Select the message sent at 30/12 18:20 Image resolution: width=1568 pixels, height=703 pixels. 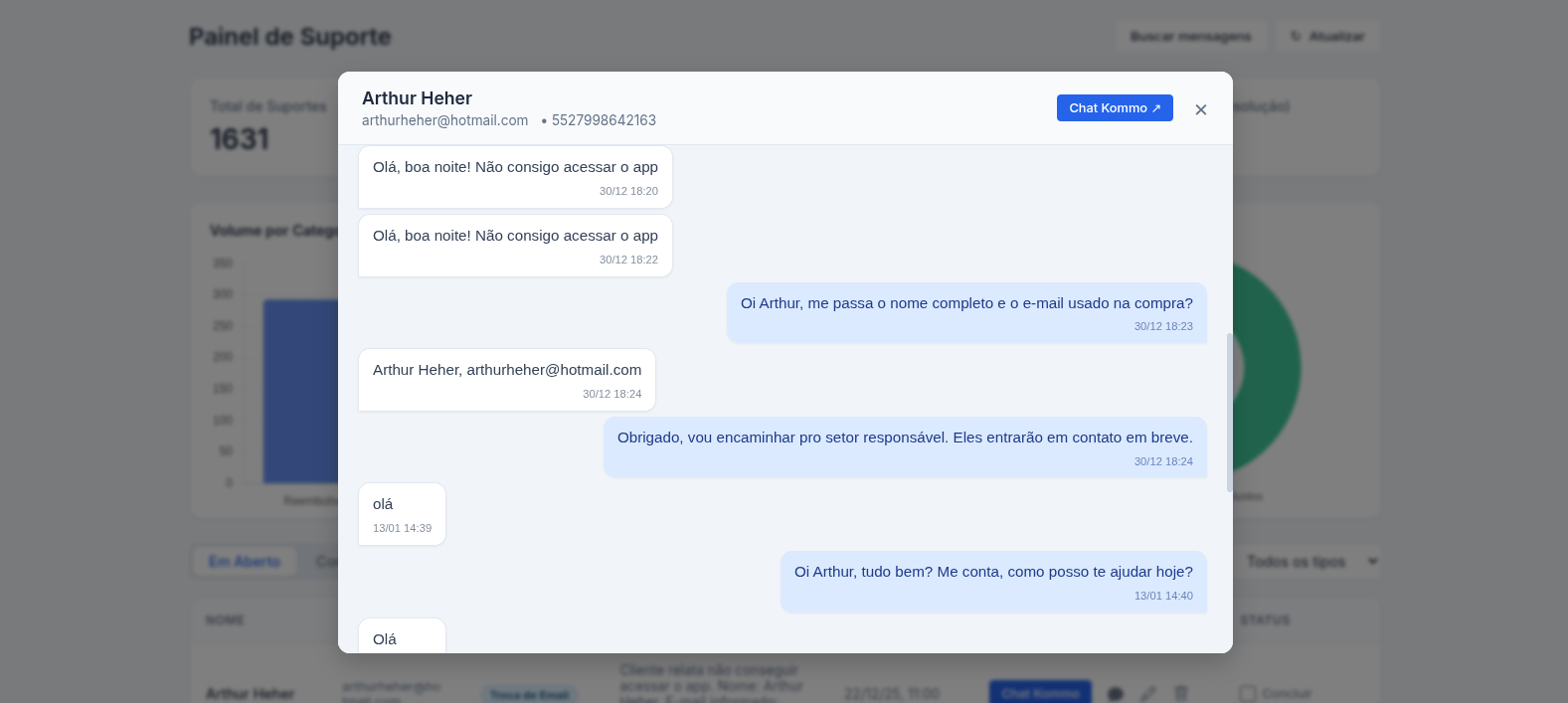(x=515, y=177)
